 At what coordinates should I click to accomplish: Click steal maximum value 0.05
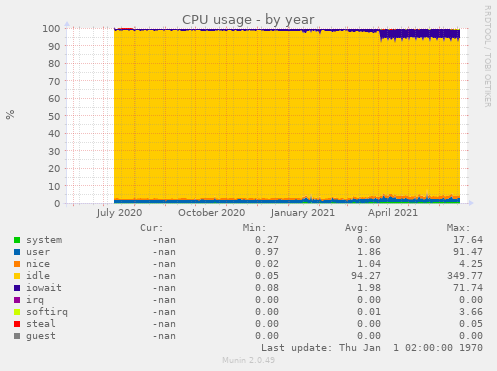tap(471, 324)
